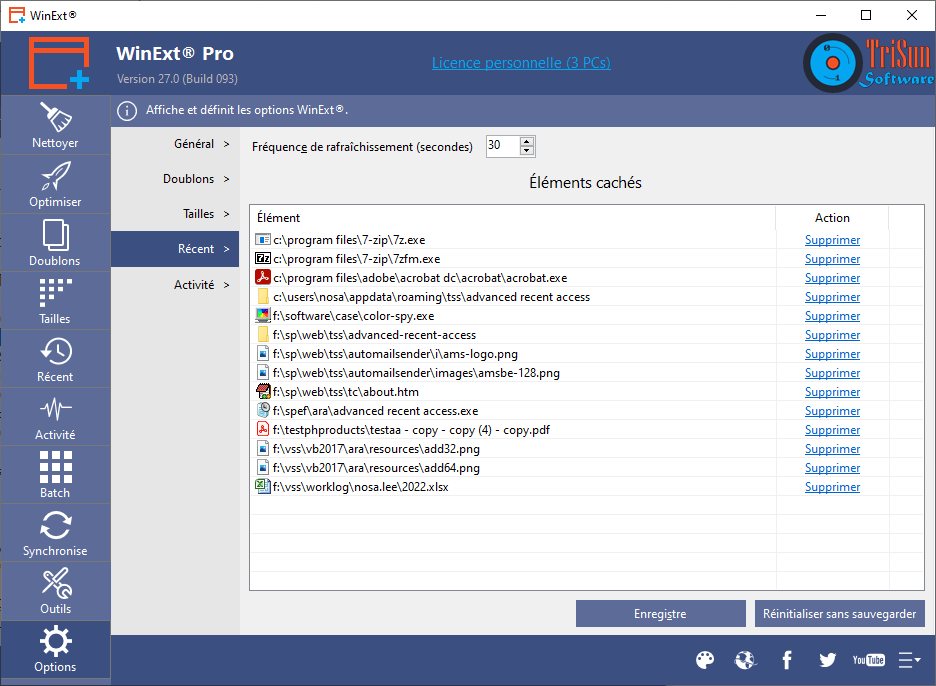Select the Activité options tab
The image size is (936, 686).
click(175, 285)
